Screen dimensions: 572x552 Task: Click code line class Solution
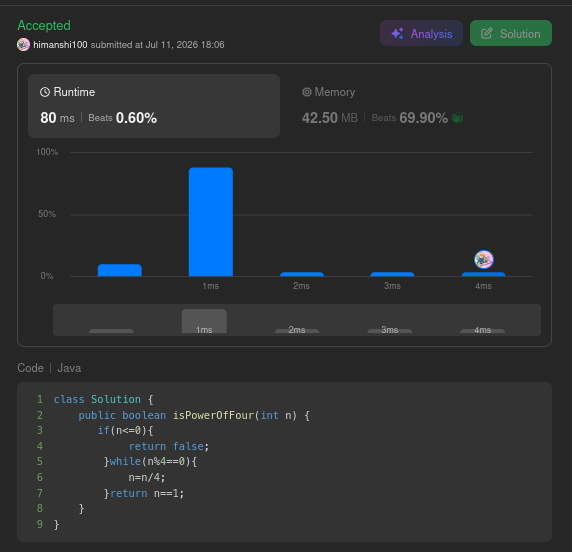(104, 399)
